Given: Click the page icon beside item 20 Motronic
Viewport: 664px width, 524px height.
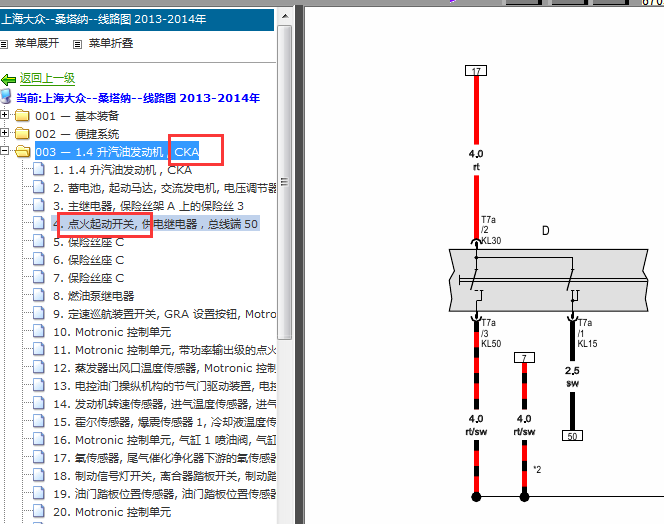Looking at the screenshot, I should click(39, 511).
